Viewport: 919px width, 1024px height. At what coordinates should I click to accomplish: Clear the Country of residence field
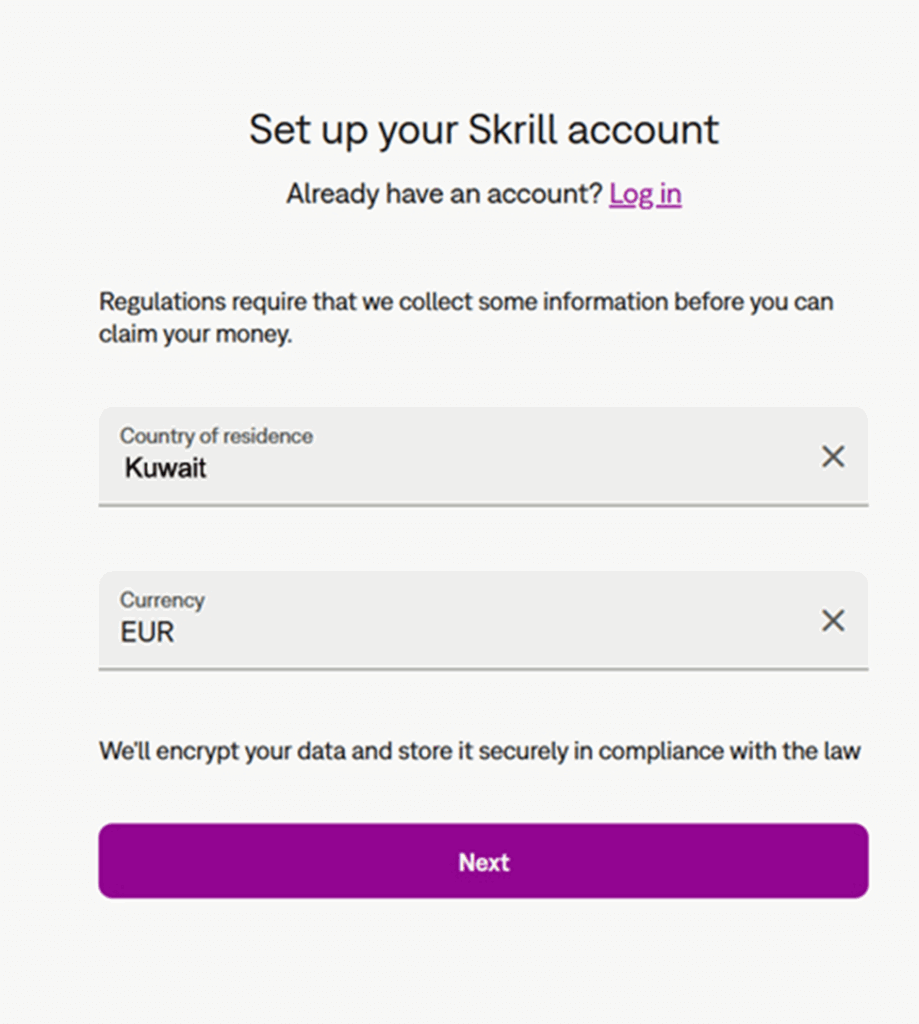coord(833,456)
